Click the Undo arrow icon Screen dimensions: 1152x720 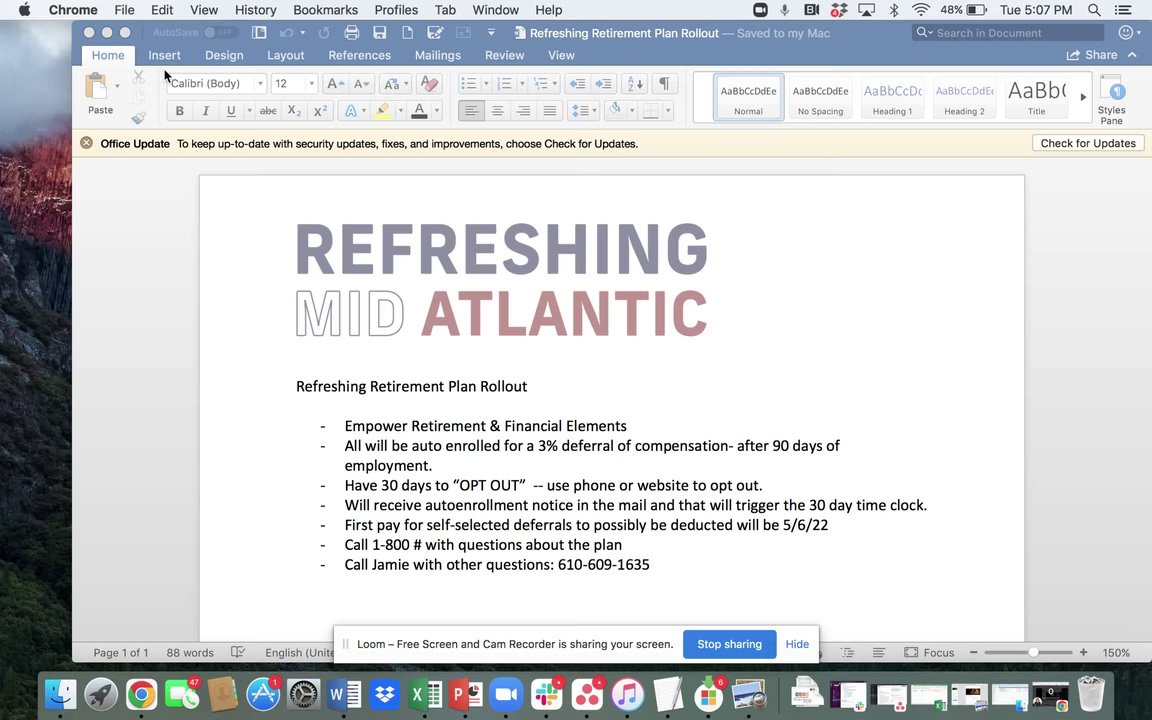(286, 33)
